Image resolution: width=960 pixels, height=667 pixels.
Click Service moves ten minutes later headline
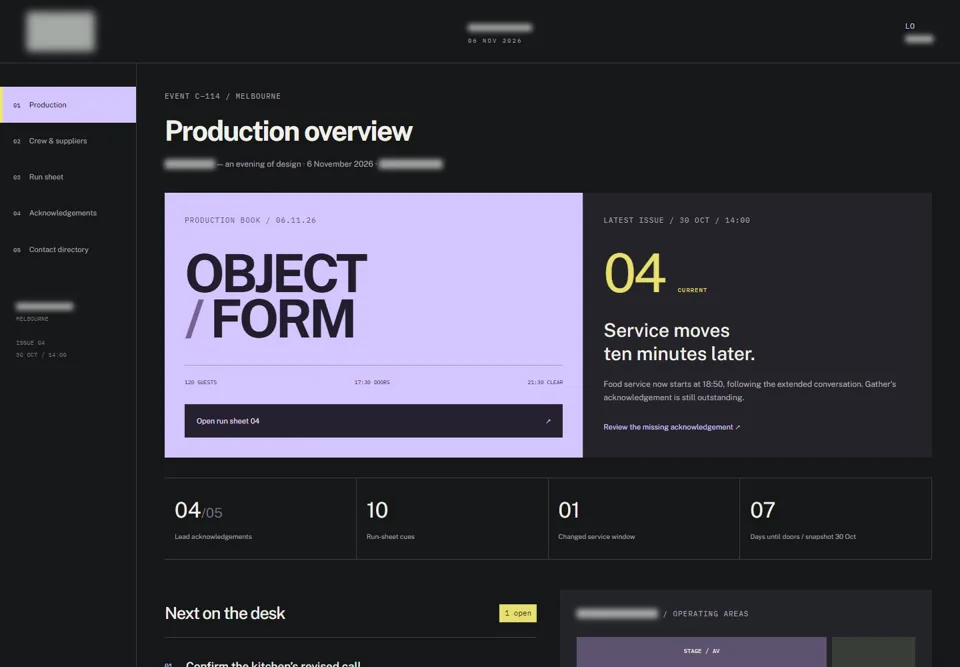[679, 342]
